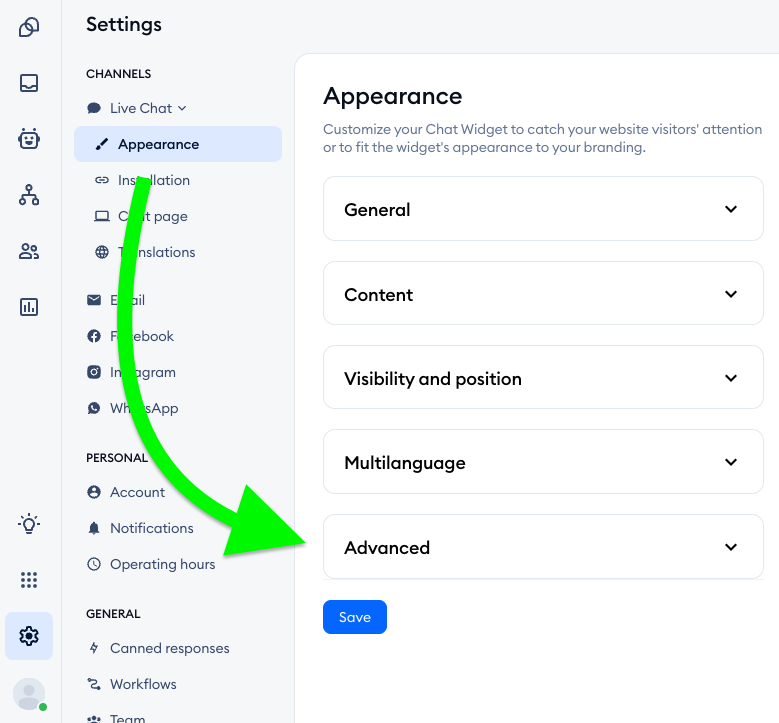The height and width of the screenshot is (723, 779).
Task: Select Translations in settings sidebar
Action: (156, 252)
